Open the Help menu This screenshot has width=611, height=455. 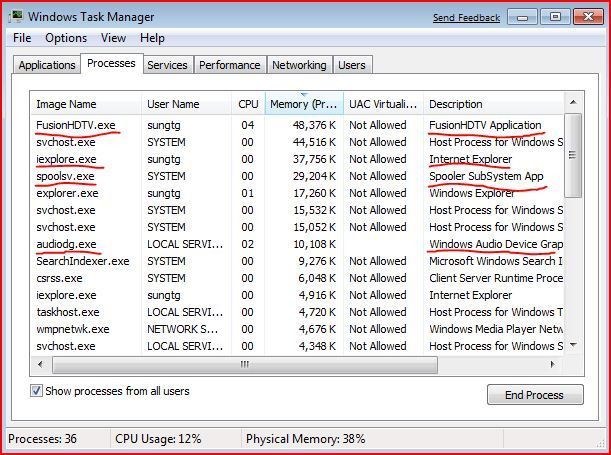152,38
